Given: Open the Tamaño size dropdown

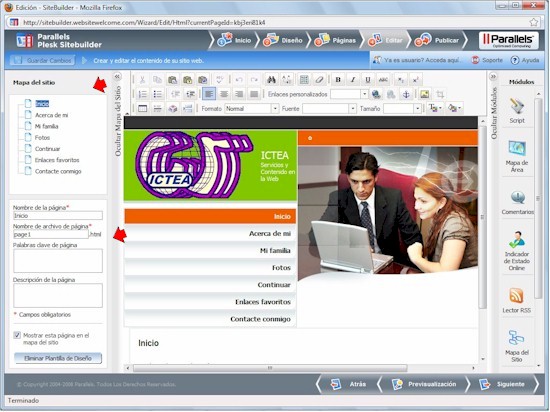Looking at the screenshot, I should click(402, 109).
